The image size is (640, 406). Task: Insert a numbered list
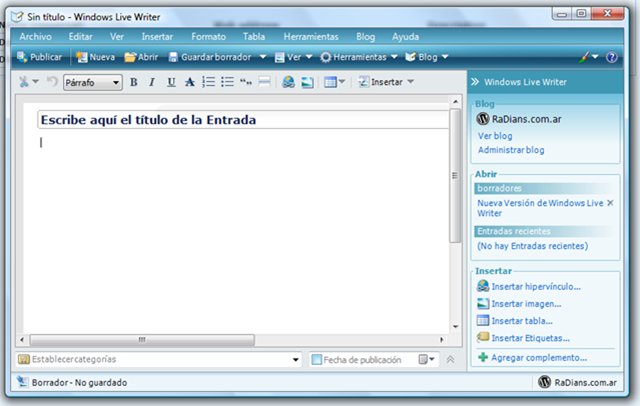[x=209, y=83]
